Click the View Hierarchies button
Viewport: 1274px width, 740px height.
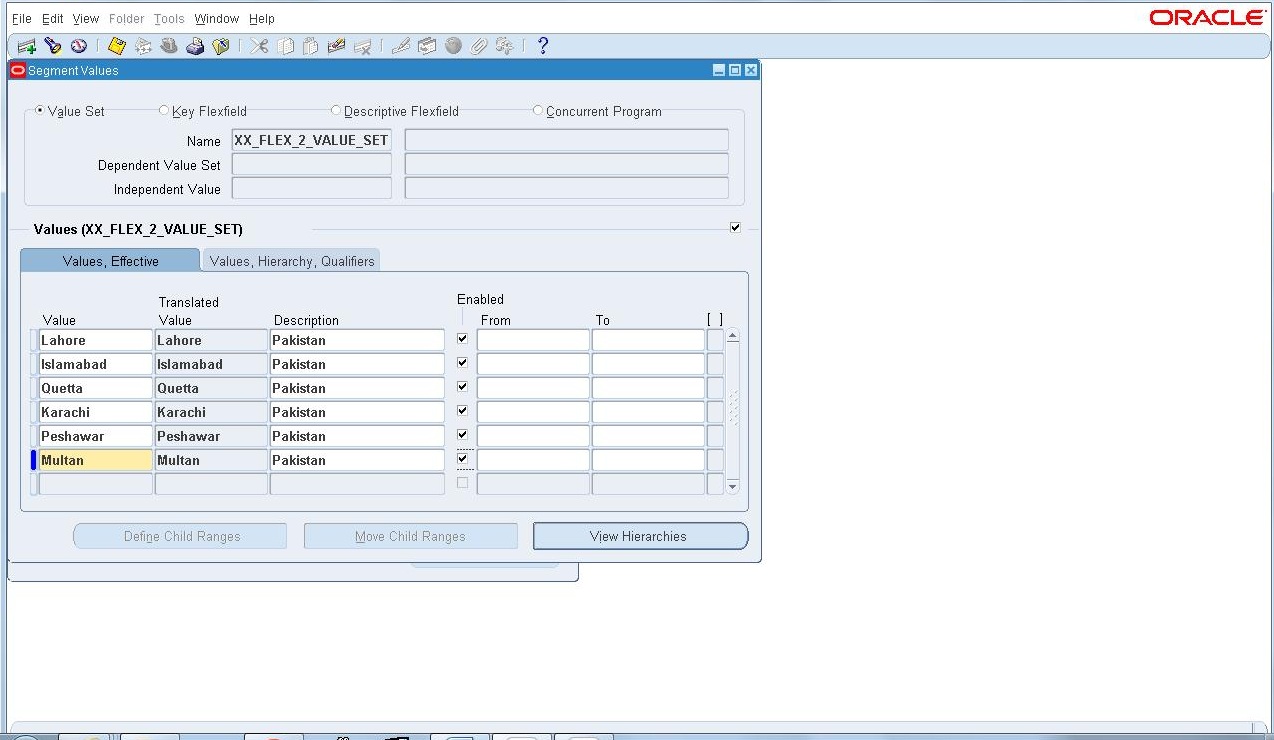pos(639,536)
